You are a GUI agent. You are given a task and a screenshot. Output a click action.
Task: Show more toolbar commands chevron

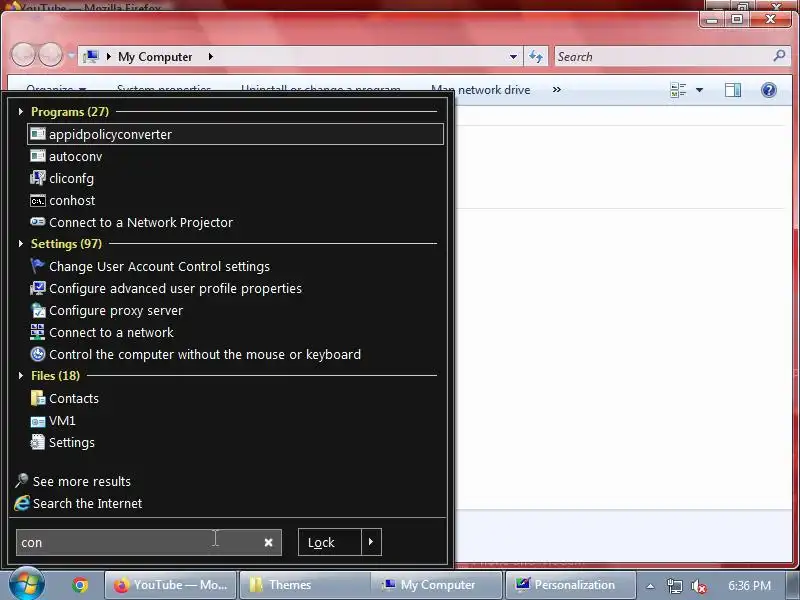(557, 90)
